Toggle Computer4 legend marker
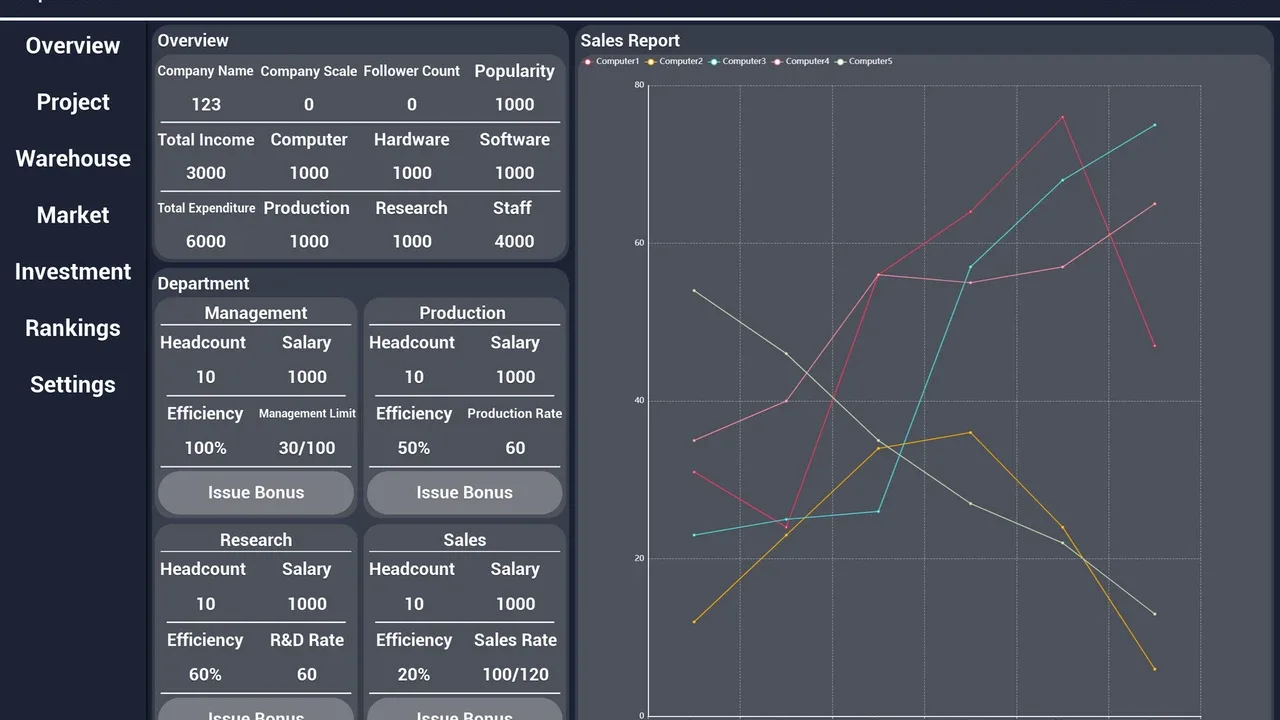The height and width of the screenshot is (720, 1280). 801,61
